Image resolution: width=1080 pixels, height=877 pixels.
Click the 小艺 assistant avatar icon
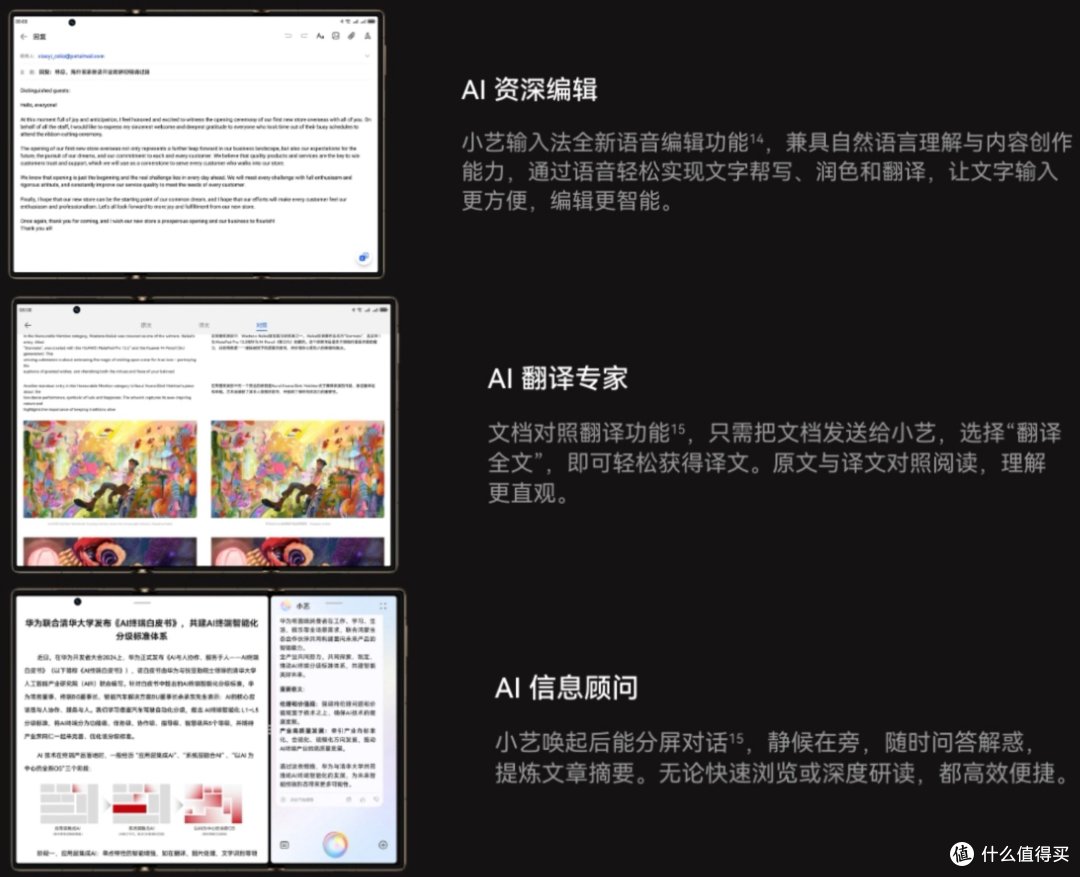(286, 606)
